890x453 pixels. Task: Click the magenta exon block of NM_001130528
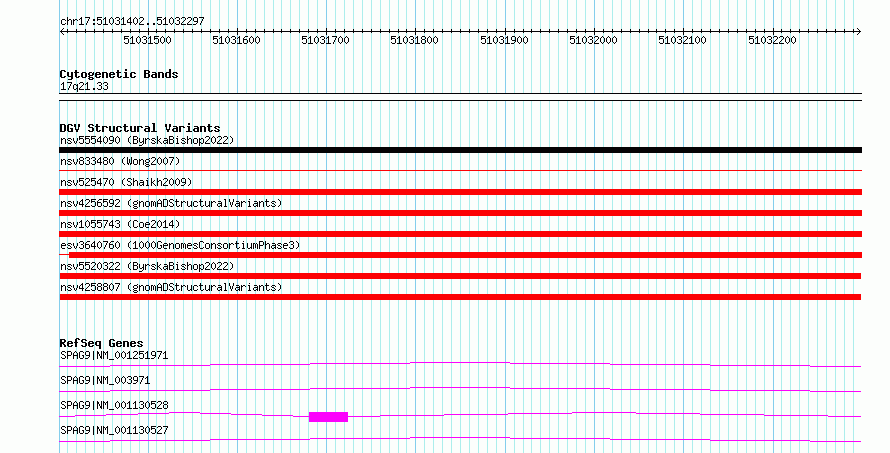coord(328,417)
